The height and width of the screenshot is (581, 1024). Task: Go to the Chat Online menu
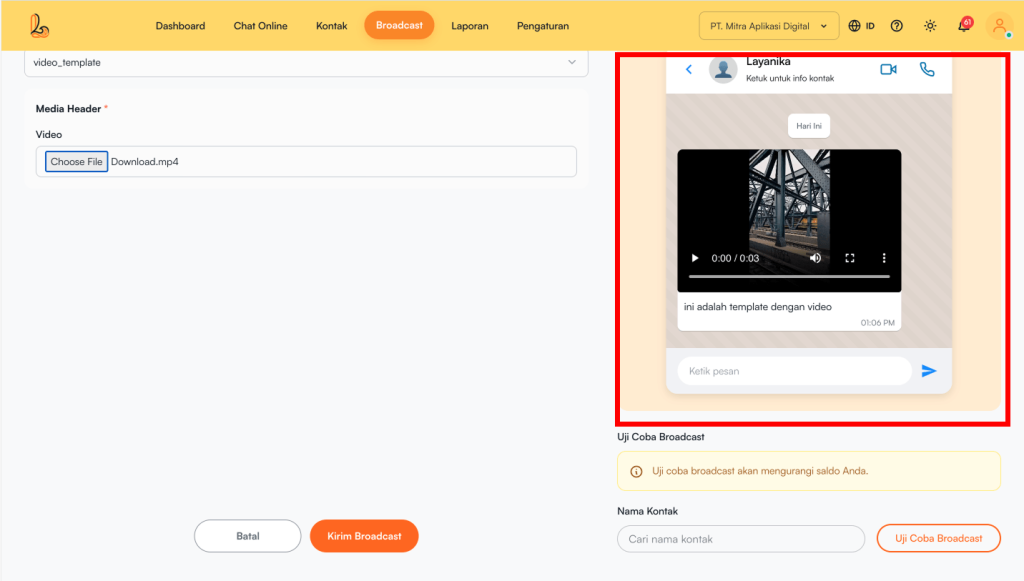[260, 26]
